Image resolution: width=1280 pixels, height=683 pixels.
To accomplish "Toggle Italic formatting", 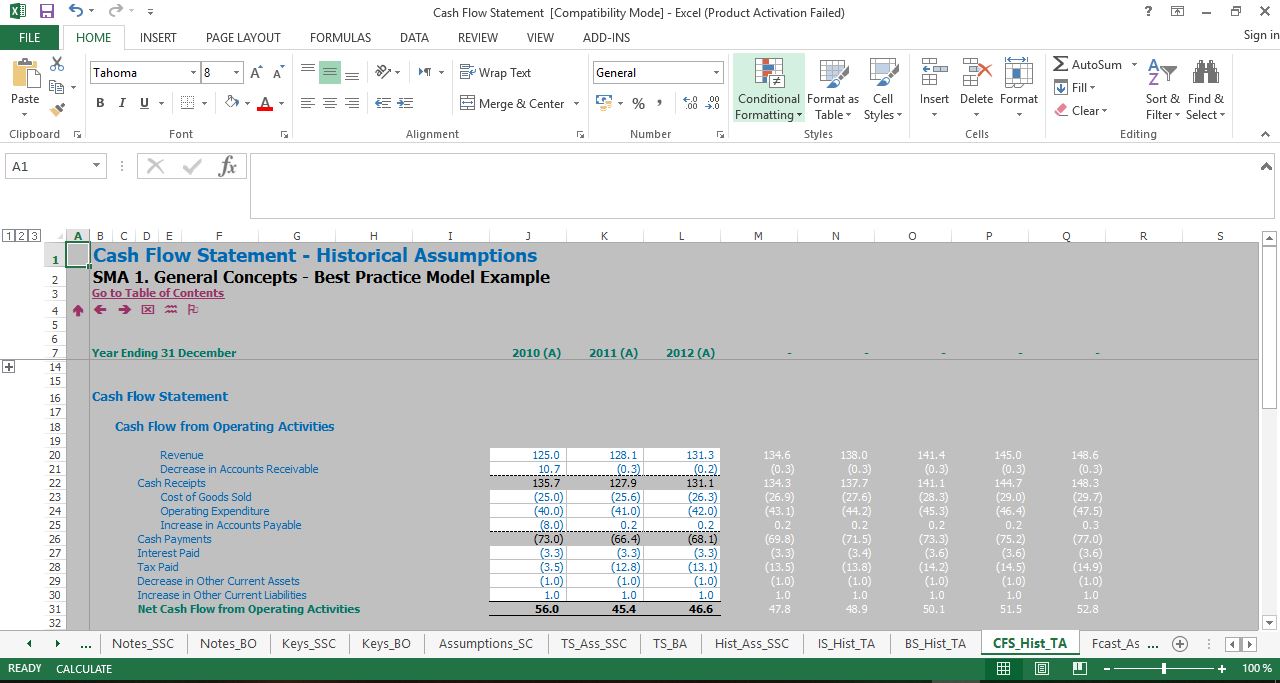I will (x=121, y=103).
